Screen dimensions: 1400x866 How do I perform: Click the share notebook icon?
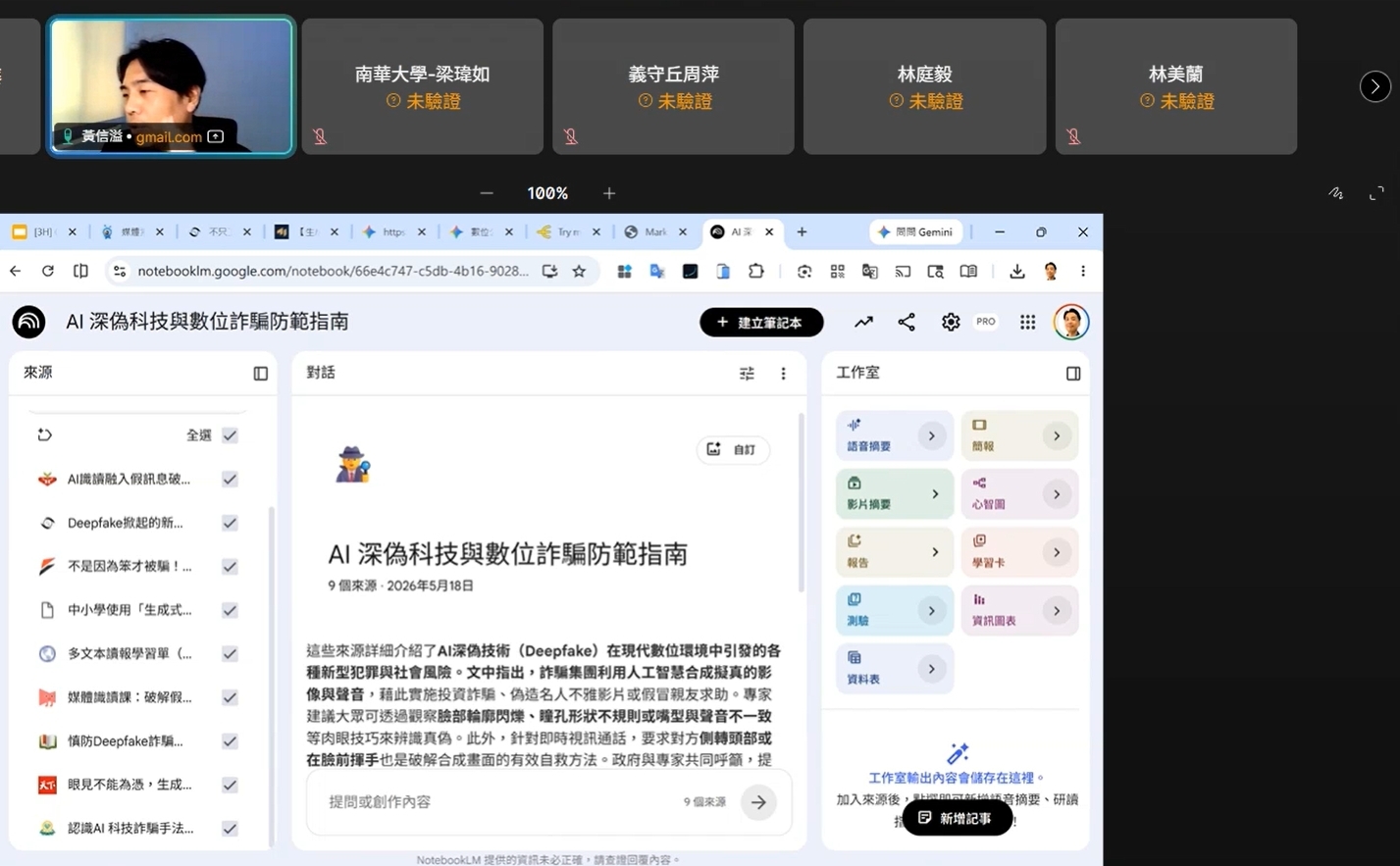pyautogui.click(x=907, y=322)
